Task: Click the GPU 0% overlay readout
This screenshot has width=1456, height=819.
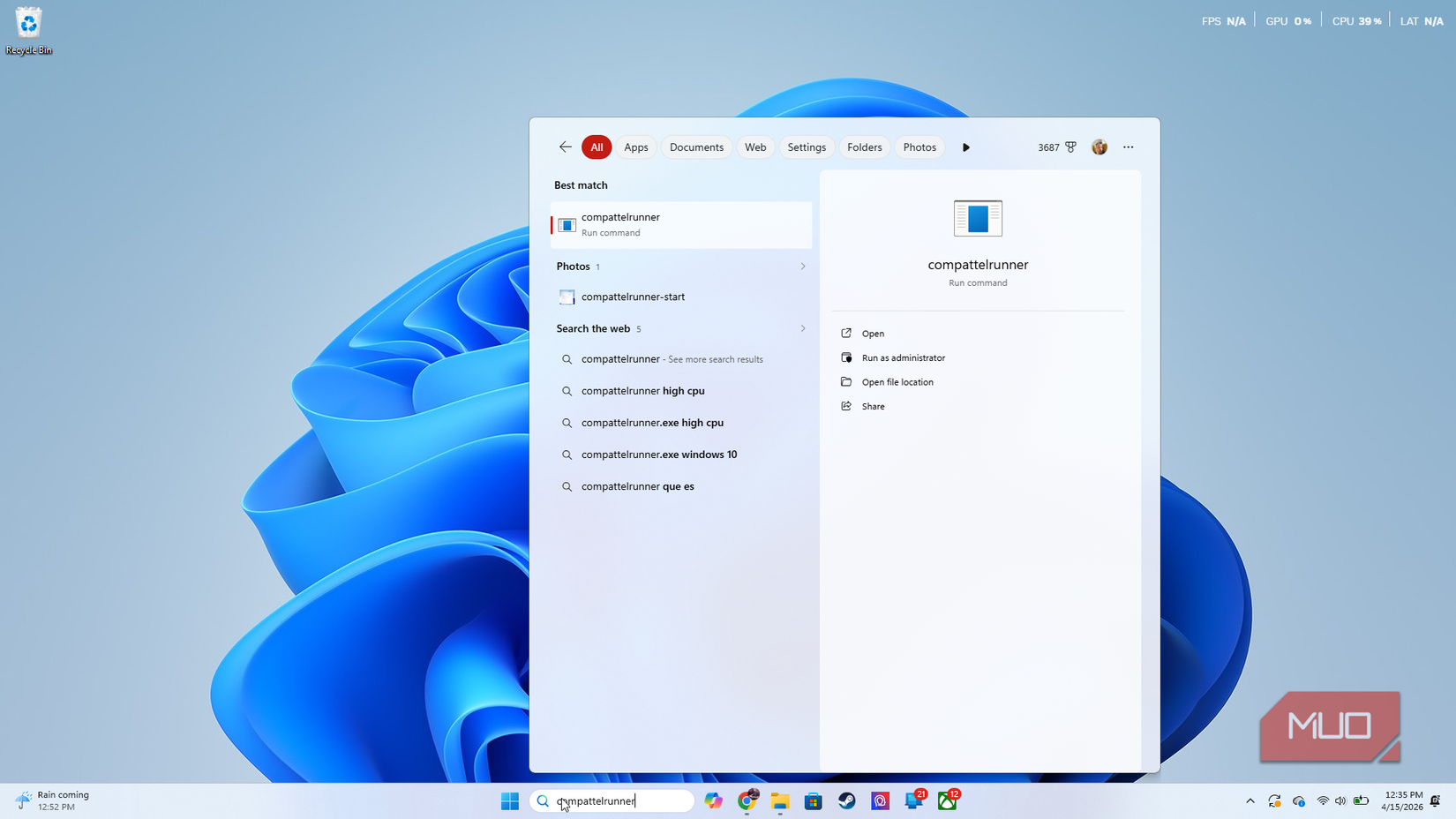Action: [1288, 21]
